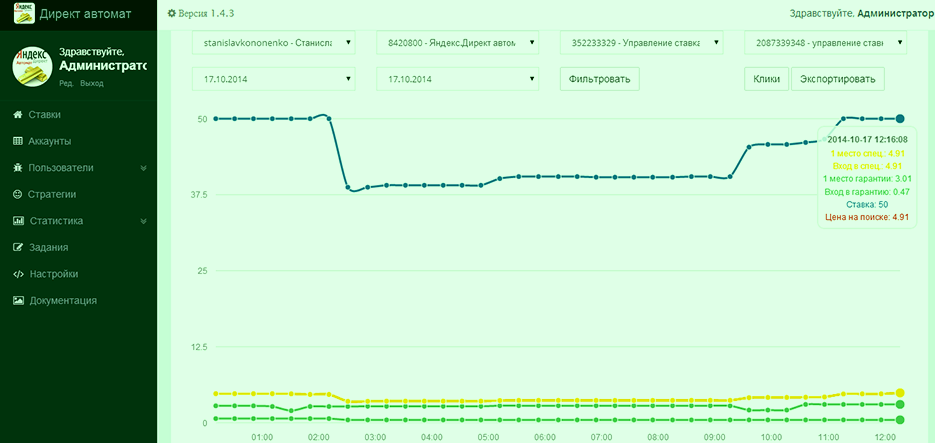This screenshot has width=935, height=443.
Task: Click the chart icon beside Статистика
Action: 18,221
